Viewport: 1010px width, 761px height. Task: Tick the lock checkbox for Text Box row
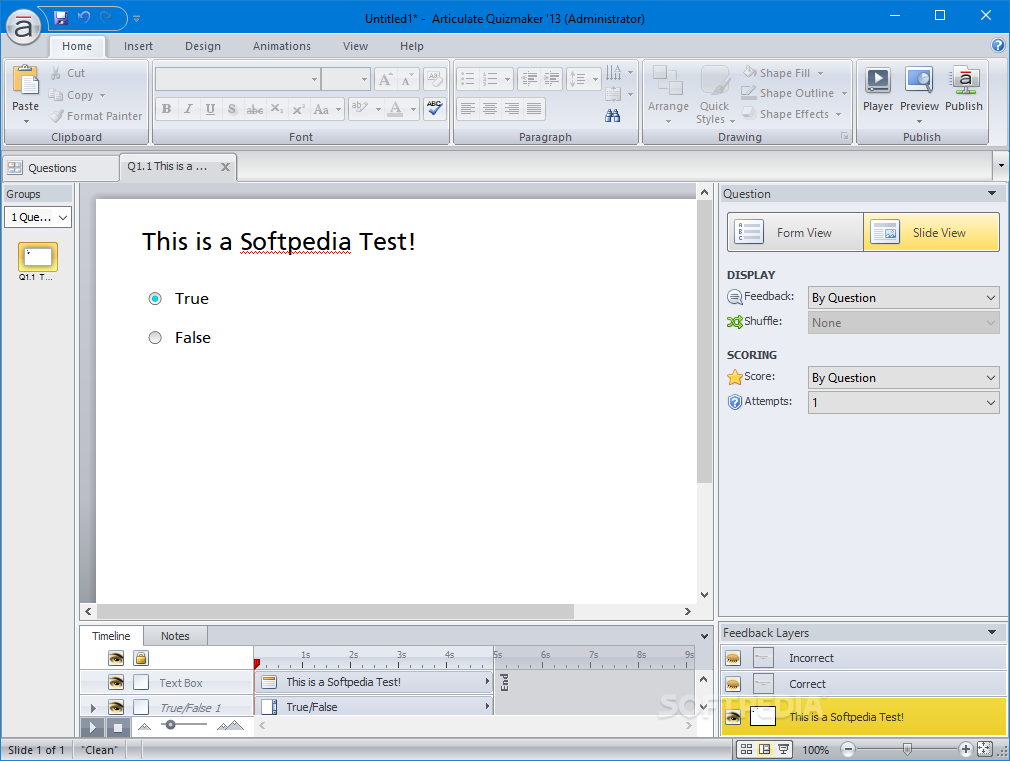(141, 682)
